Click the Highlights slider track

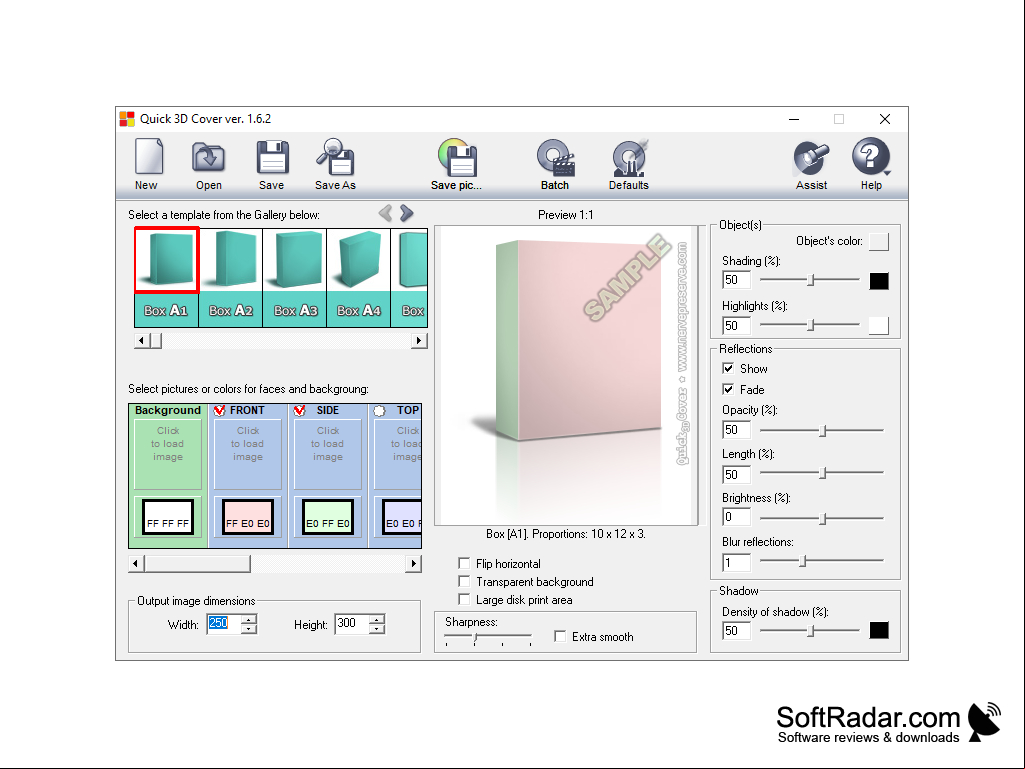click(810, 325)
